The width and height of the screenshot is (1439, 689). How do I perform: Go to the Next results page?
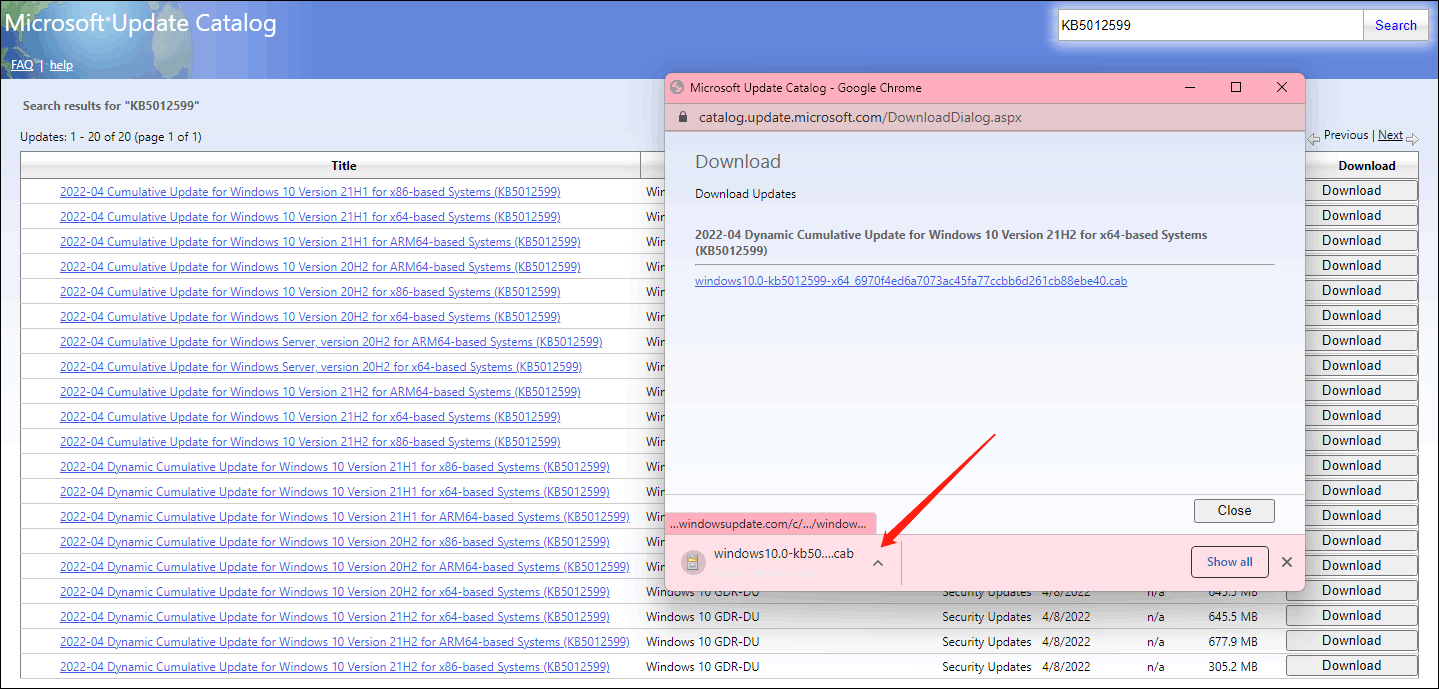(x=1390, y=135)
